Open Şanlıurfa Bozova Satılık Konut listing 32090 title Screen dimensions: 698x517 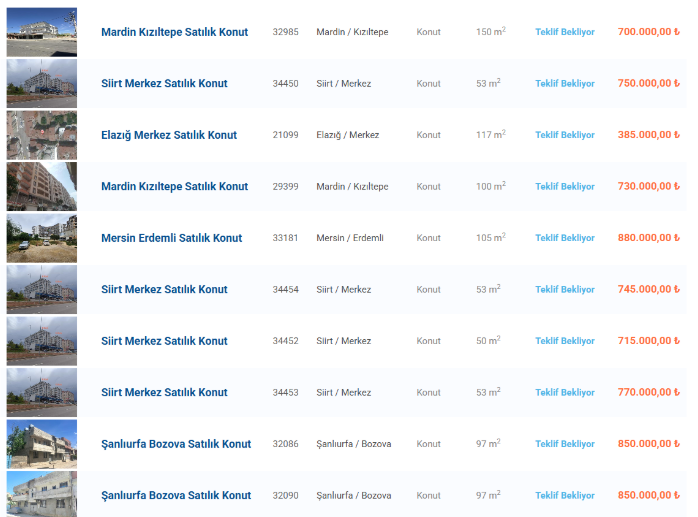(x=176, y=495)
